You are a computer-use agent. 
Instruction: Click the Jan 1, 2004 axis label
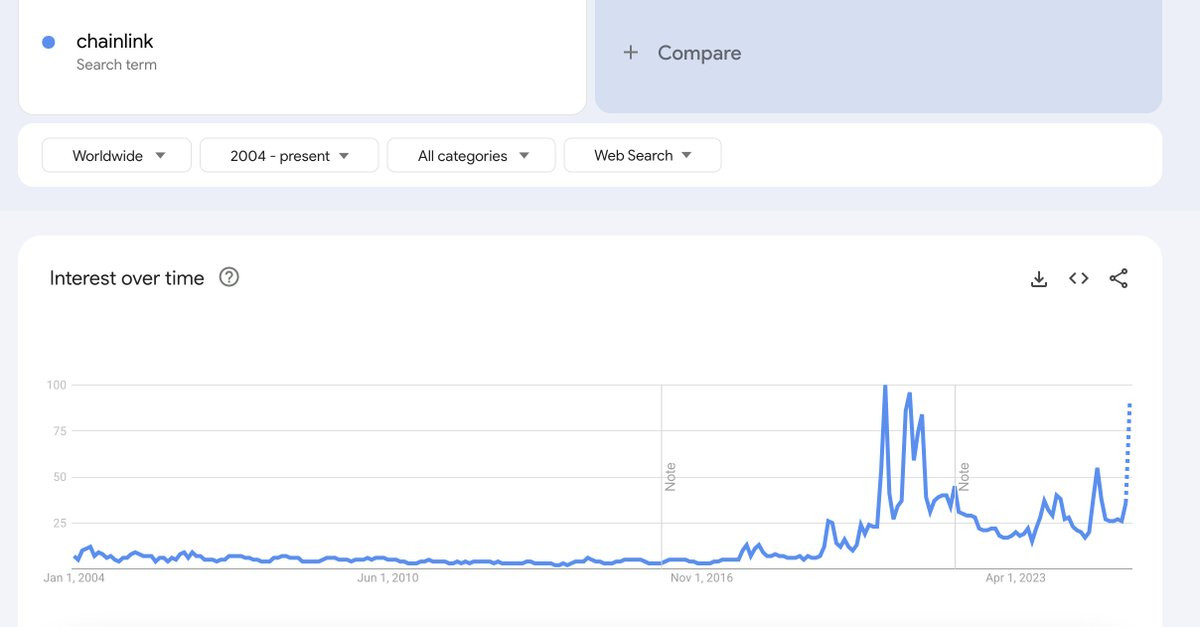click(x=74, y=578)
